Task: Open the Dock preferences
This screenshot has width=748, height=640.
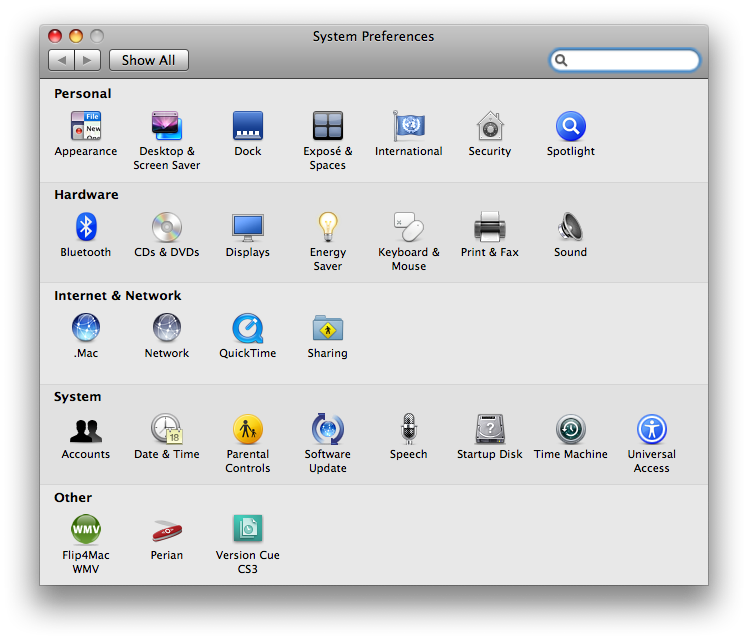Action: (248, 127)
